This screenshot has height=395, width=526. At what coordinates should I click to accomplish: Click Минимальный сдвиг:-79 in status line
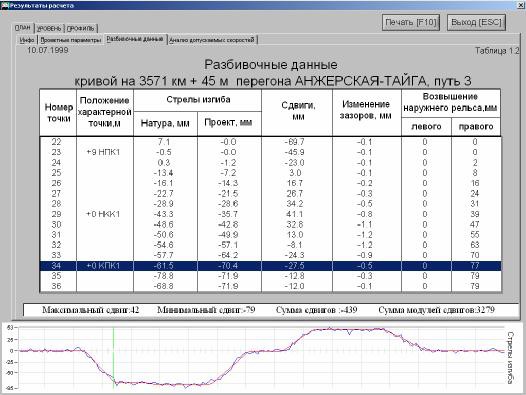click(x=206, y=310)
